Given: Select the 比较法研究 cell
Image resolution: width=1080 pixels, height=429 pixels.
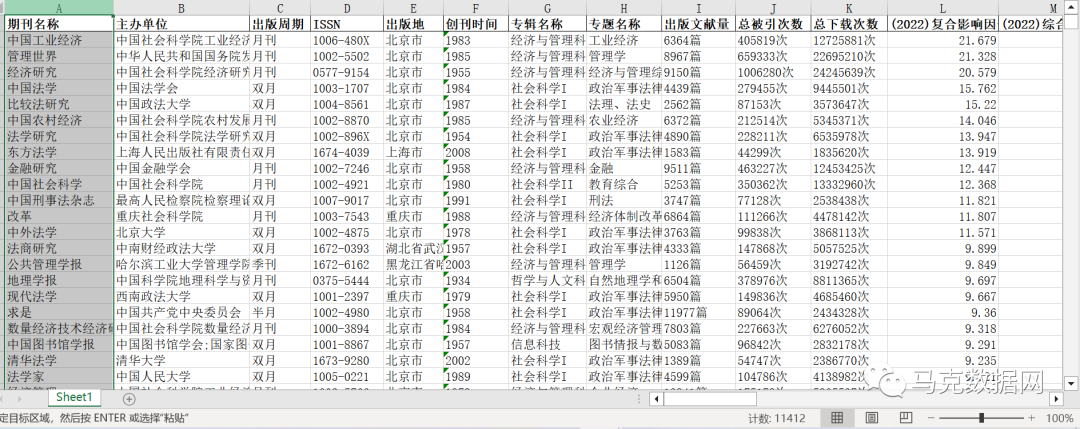Looking at the screenshot, I should [x=59, y=104].
